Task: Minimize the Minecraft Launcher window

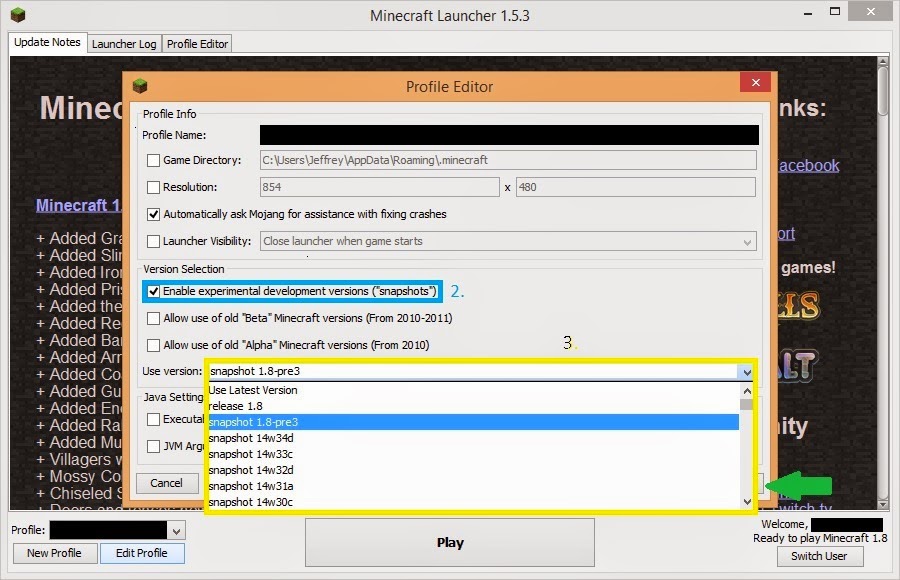Action: (x=808, y=13)
